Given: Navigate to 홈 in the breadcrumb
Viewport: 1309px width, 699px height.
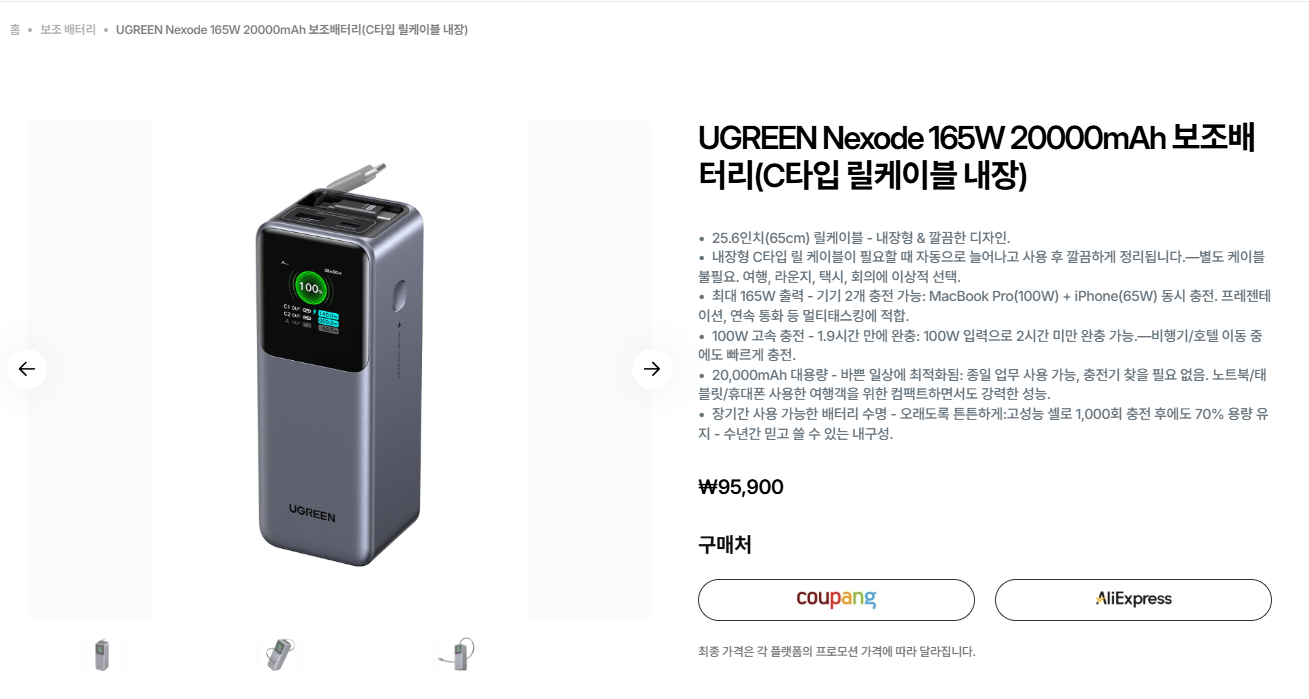Looking at the screenshot, I should click(15, 30).
